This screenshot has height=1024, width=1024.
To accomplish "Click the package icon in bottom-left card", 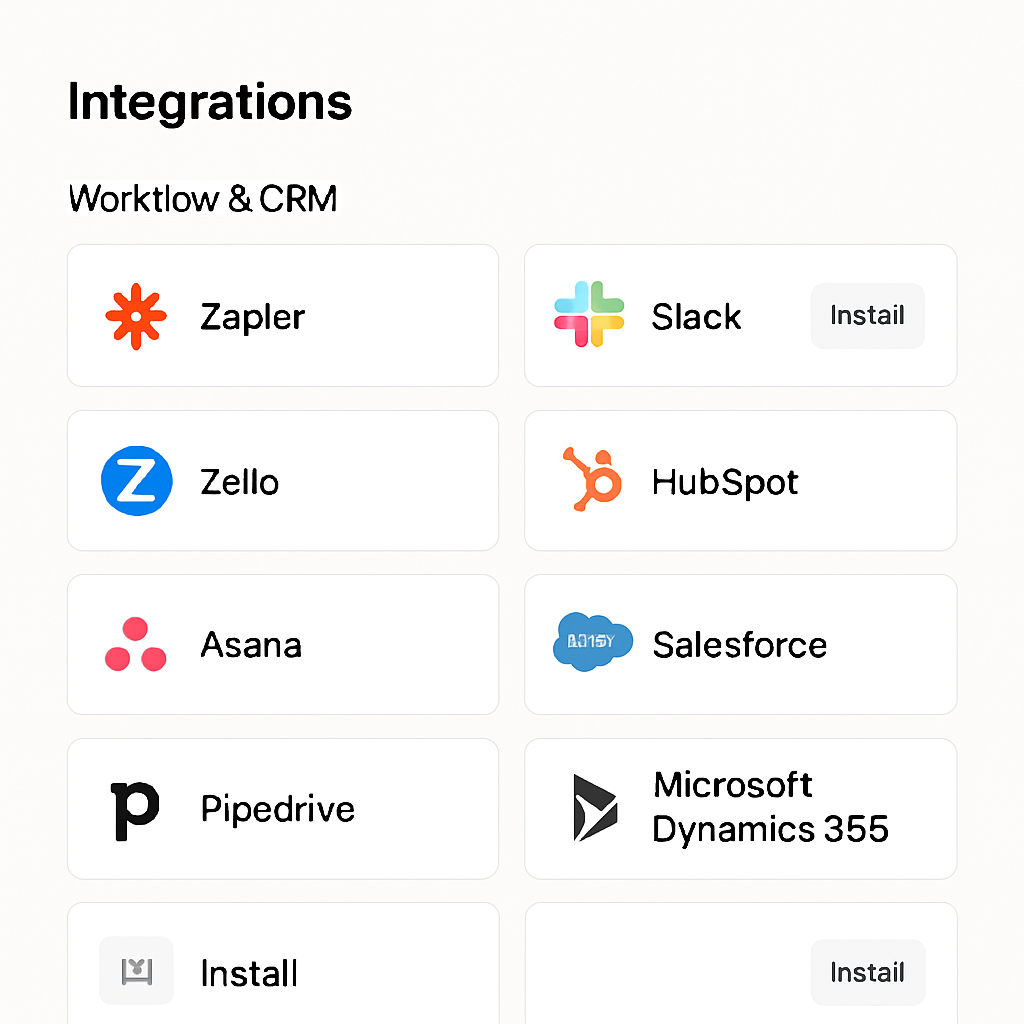I will pos(135,970).
